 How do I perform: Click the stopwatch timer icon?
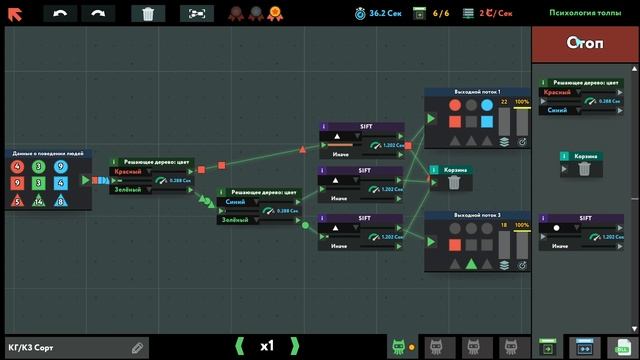360,14
